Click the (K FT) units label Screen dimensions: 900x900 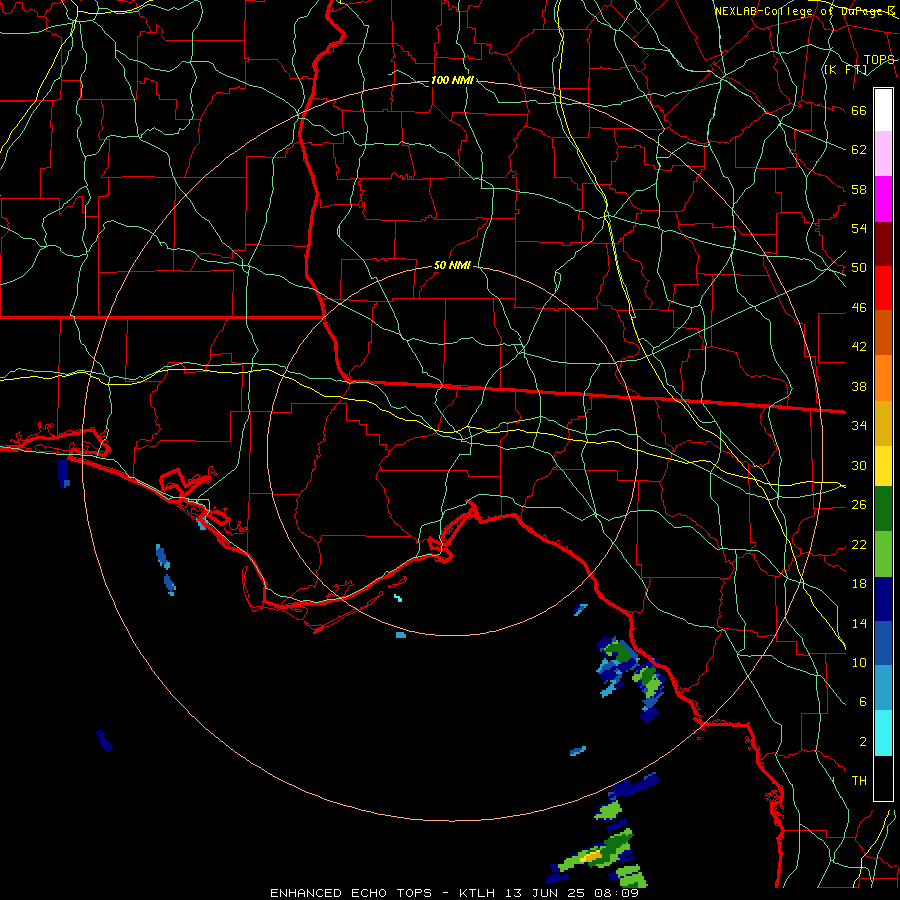(x=845, y=70)
